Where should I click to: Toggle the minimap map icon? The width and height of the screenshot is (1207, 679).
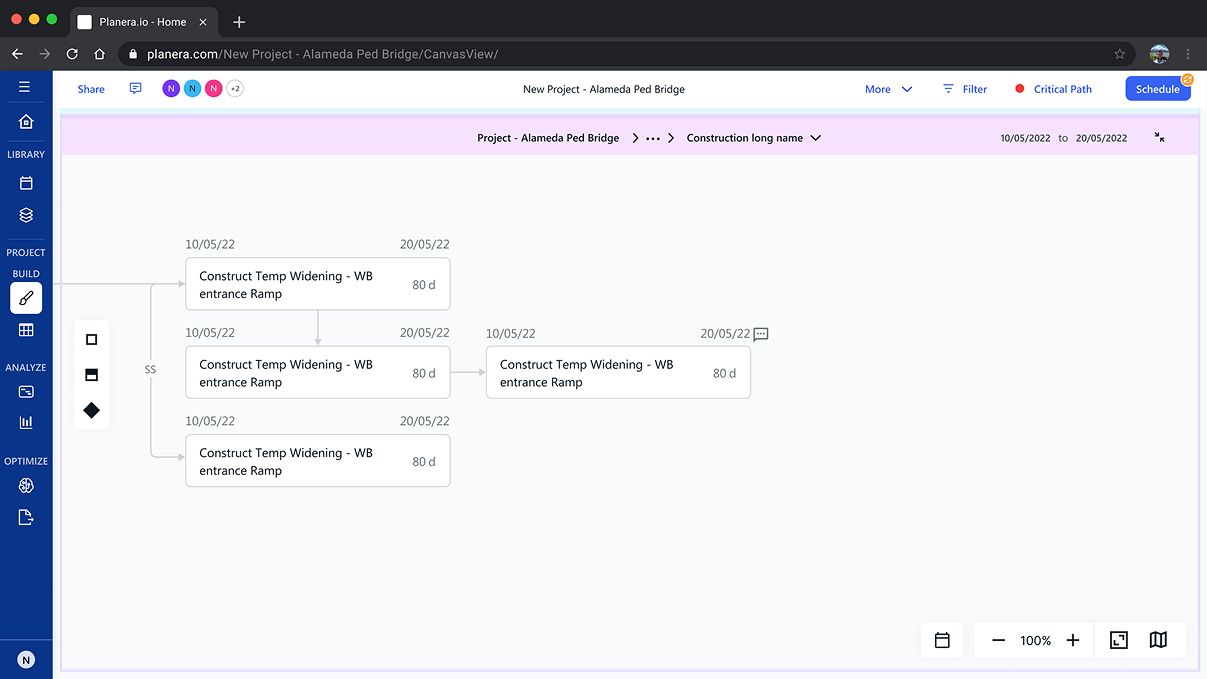pos(1158,640)
